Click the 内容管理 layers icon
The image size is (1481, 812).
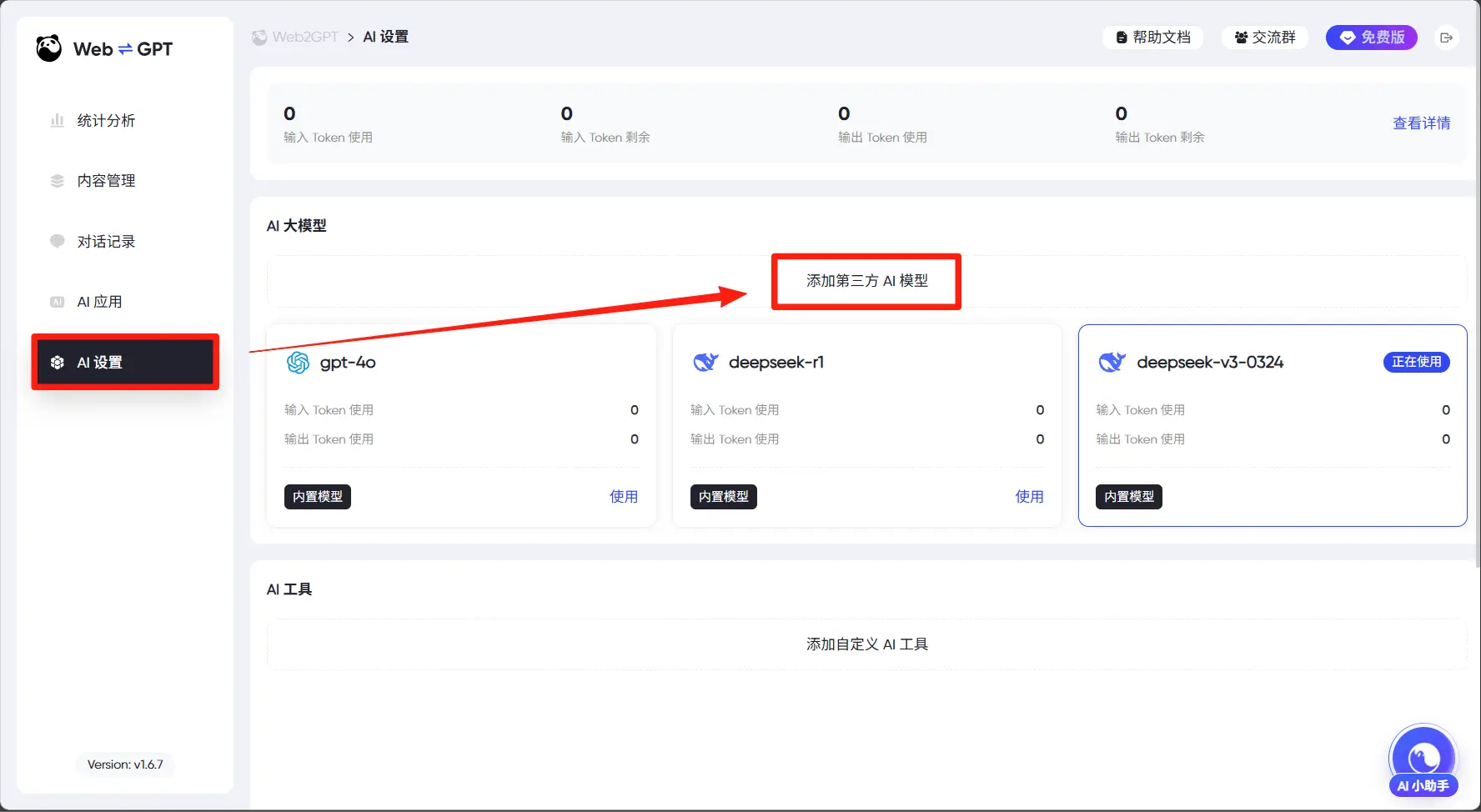58,181
